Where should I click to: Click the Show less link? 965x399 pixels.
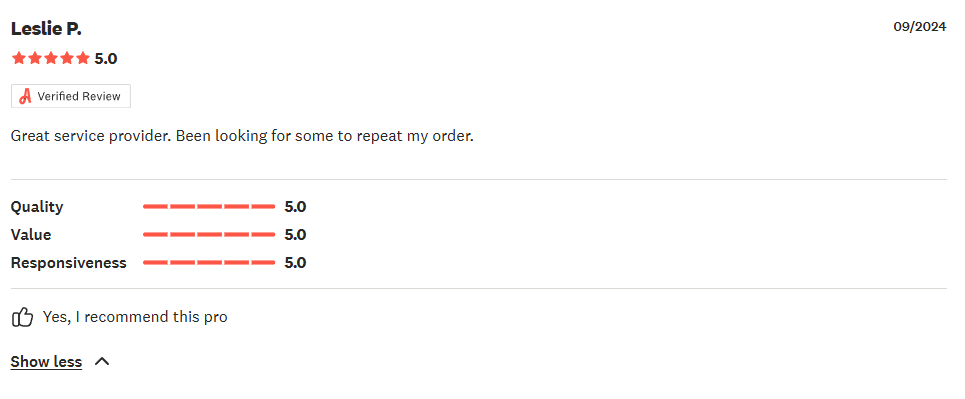tap(46, 361)
